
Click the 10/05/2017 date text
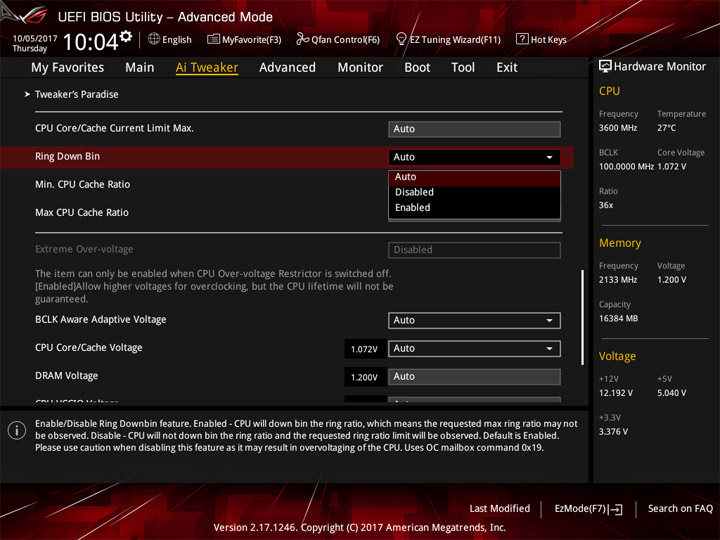click(x=35, y=38)
